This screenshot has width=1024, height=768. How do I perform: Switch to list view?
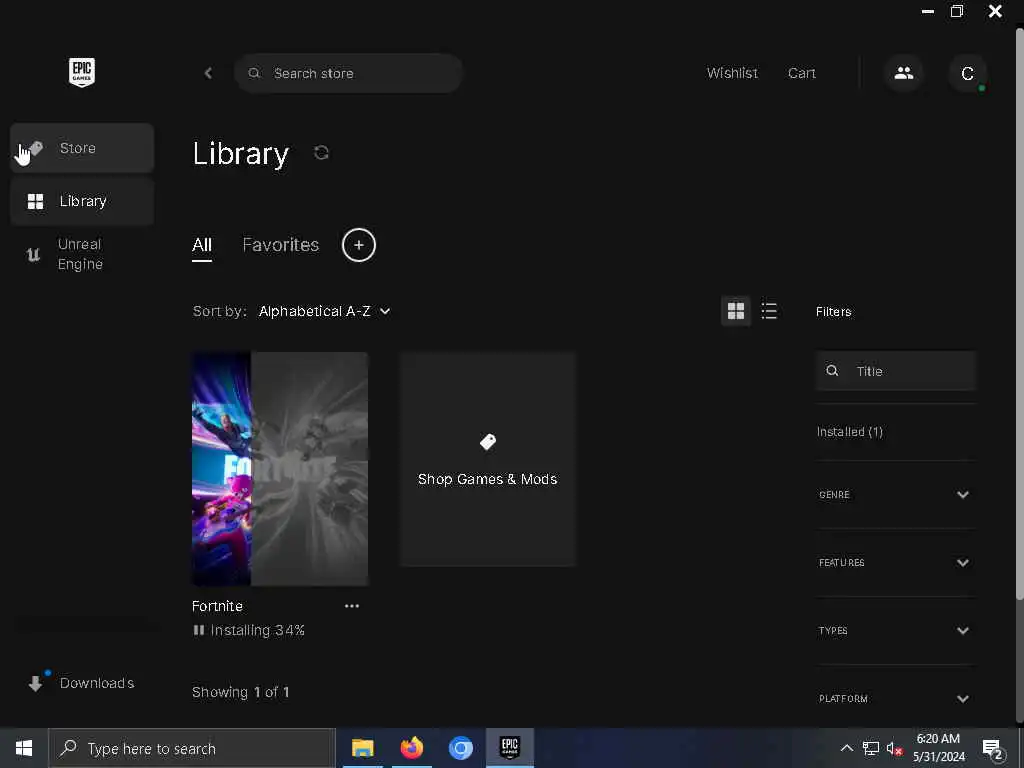coord(769,311)
